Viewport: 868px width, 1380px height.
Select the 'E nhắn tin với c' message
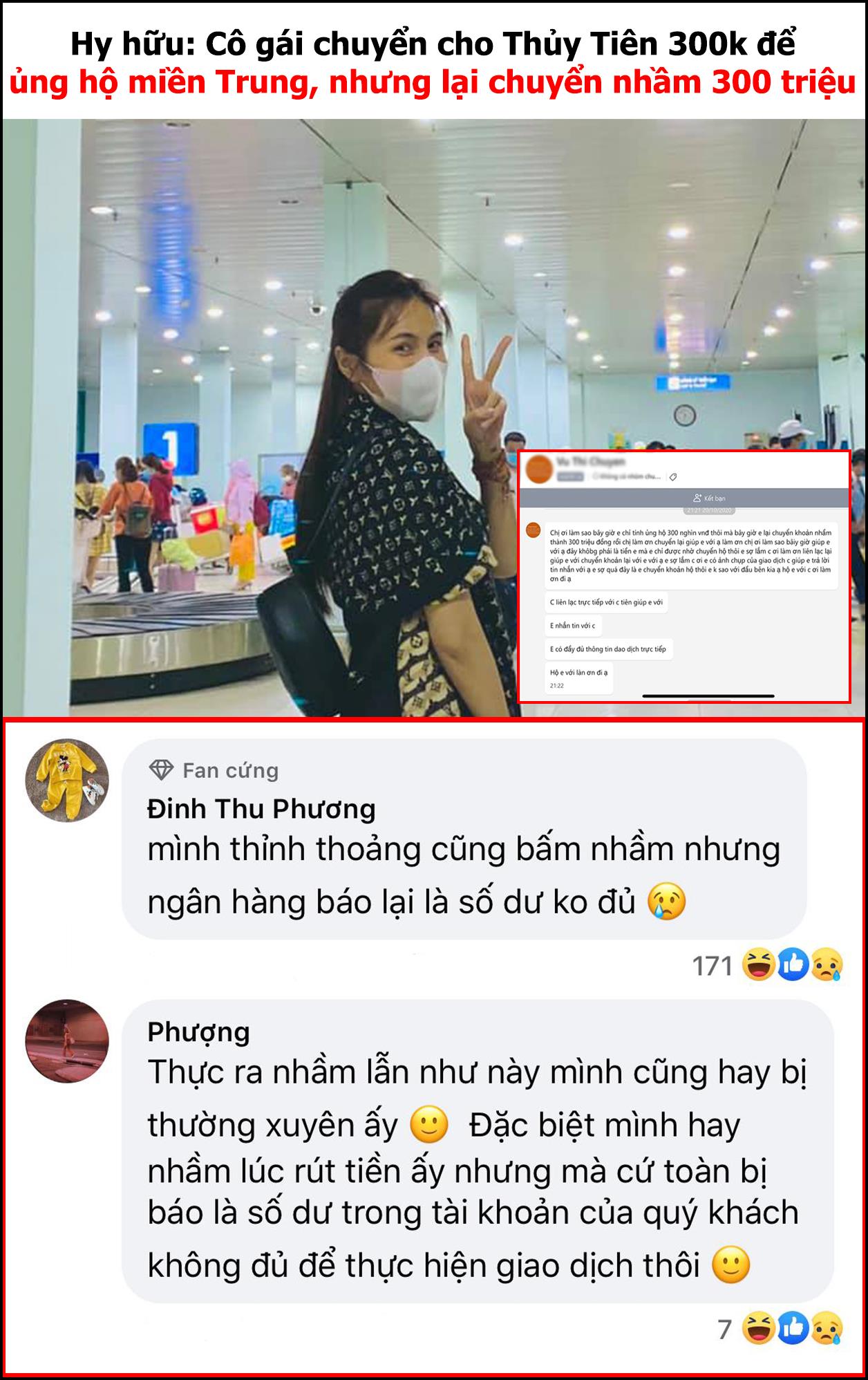(x=572, y=626)
